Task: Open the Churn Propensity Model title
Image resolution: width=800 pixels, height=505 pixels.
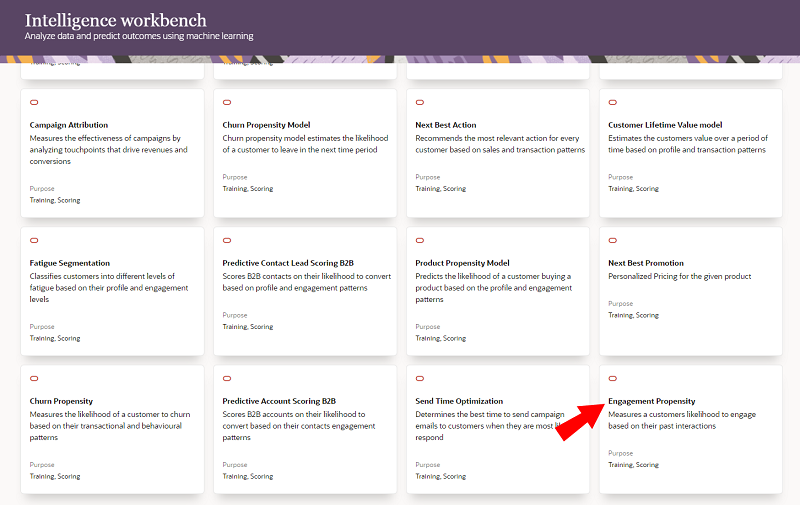Action: (x=266, y=125)
